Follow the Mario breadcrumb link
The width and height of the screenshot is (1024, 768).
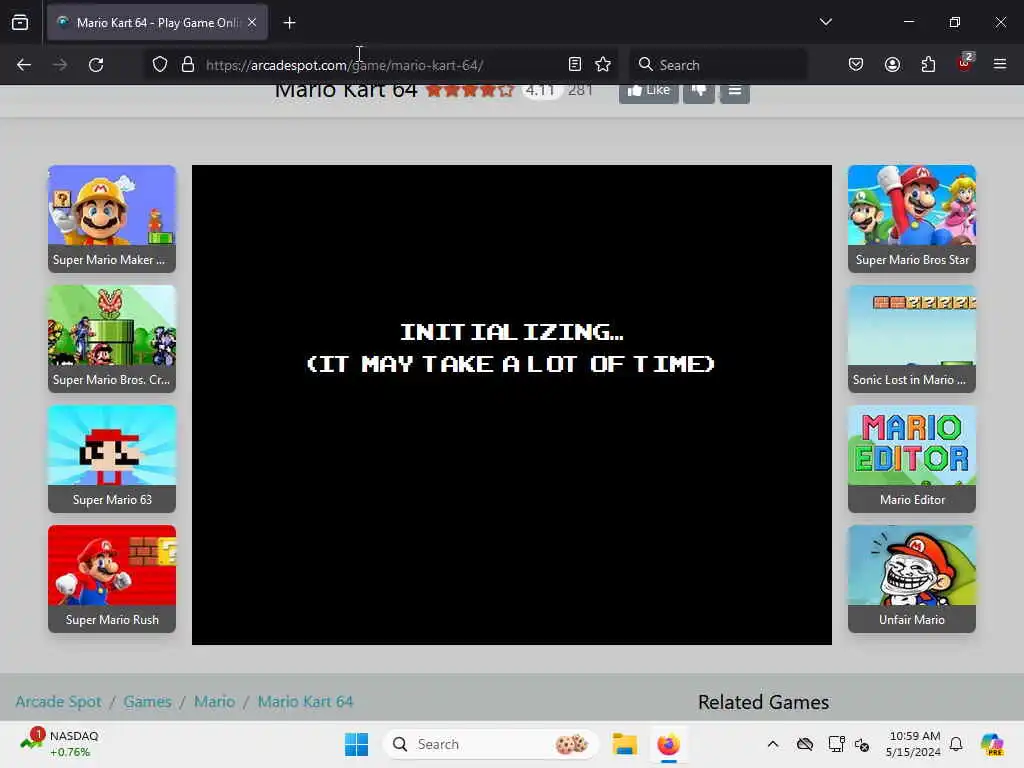click(x=214, y=701)
